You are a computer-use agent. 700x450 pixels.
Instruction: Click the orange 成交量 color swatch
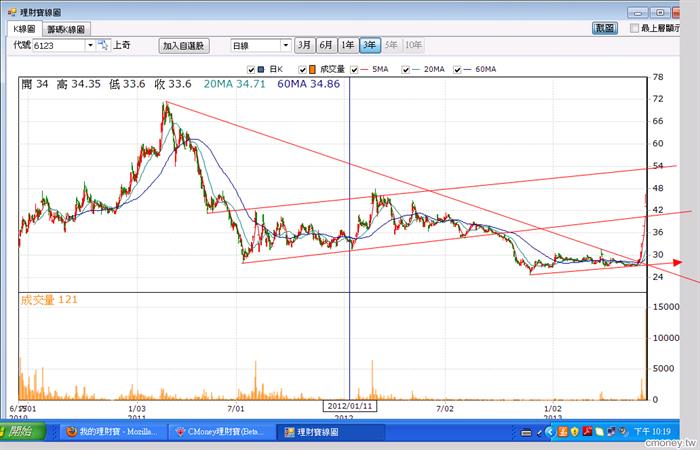click(x=312, y=70)
